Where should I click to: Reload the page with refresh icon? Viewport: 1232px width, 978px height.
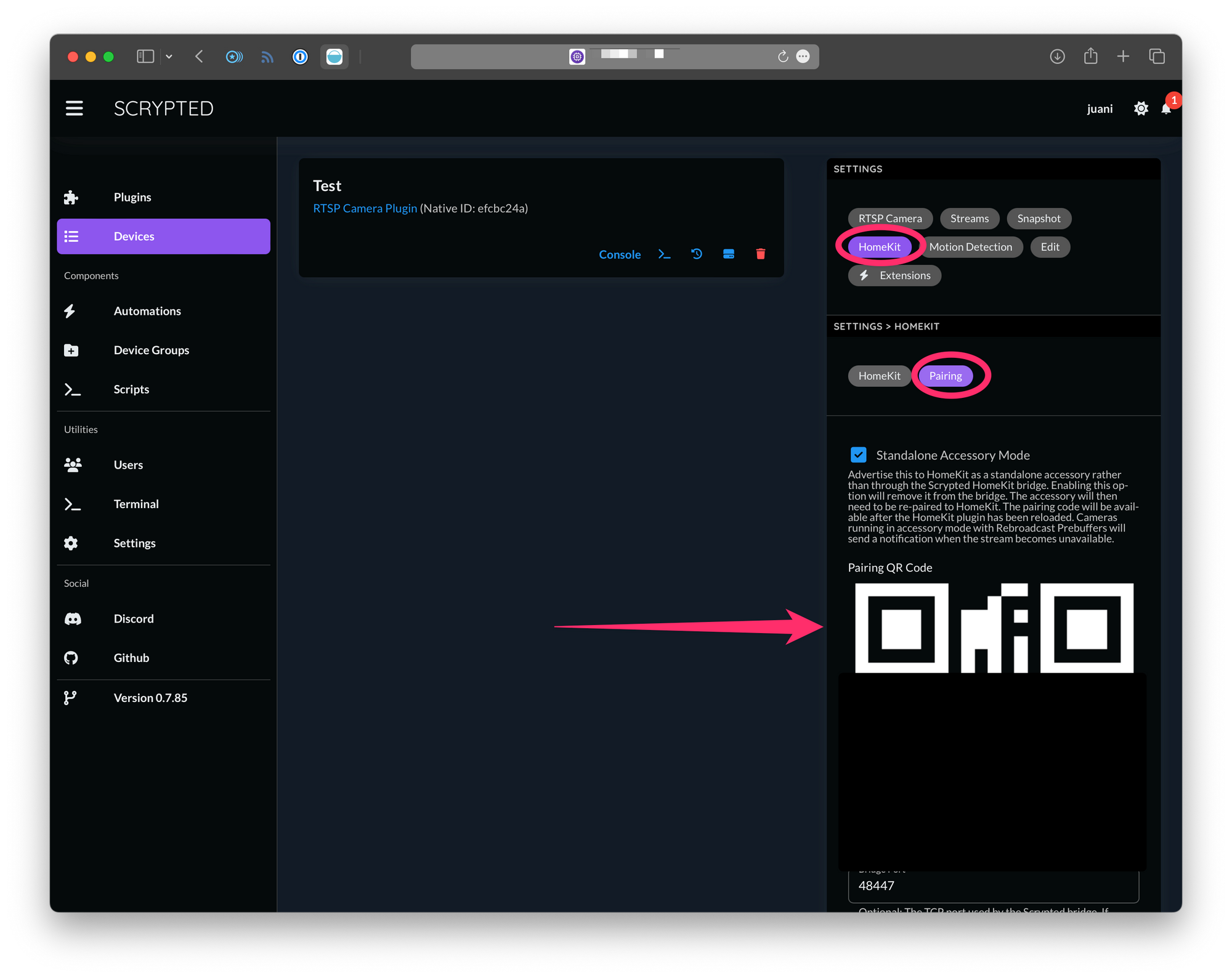782,57
